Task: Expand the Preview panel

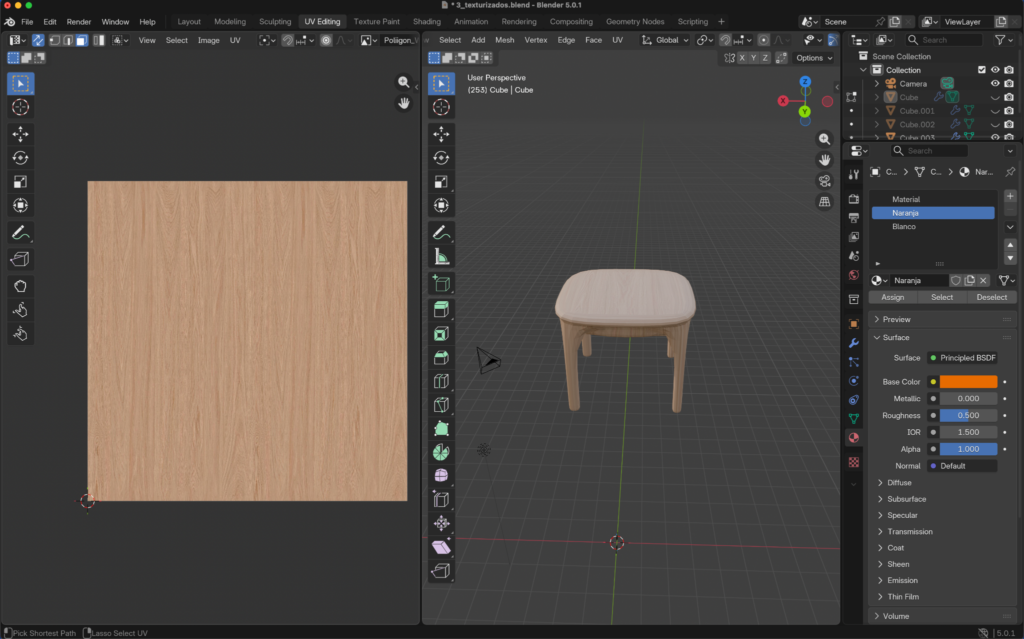Action: coord(897,319)
